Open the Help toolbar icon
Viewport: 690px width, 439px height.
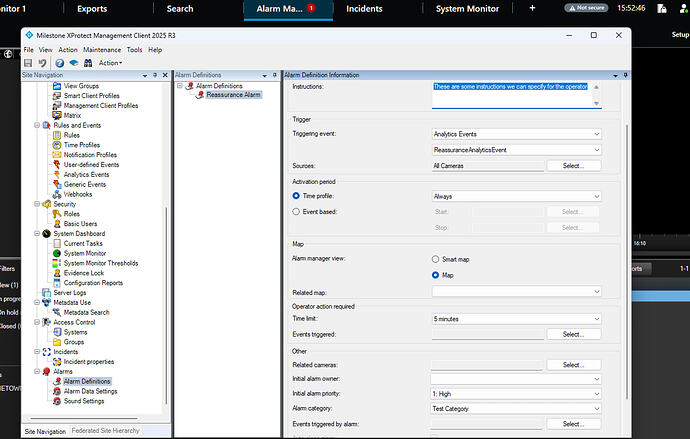click(59, 63)
